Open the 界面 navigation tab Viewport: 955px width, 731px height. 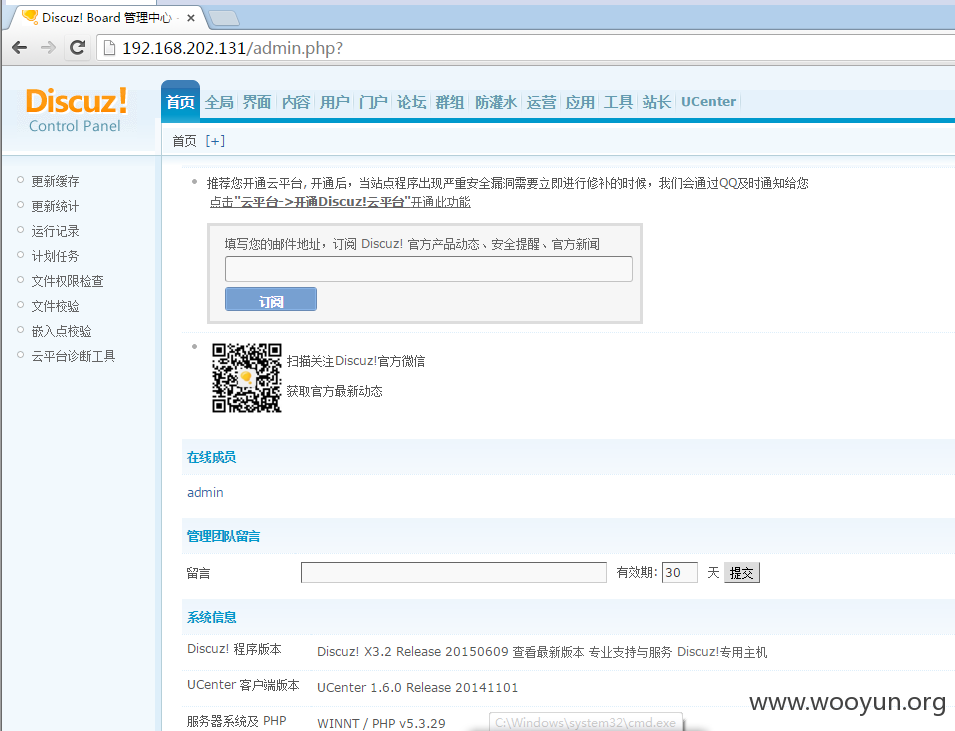pos(257,102)
